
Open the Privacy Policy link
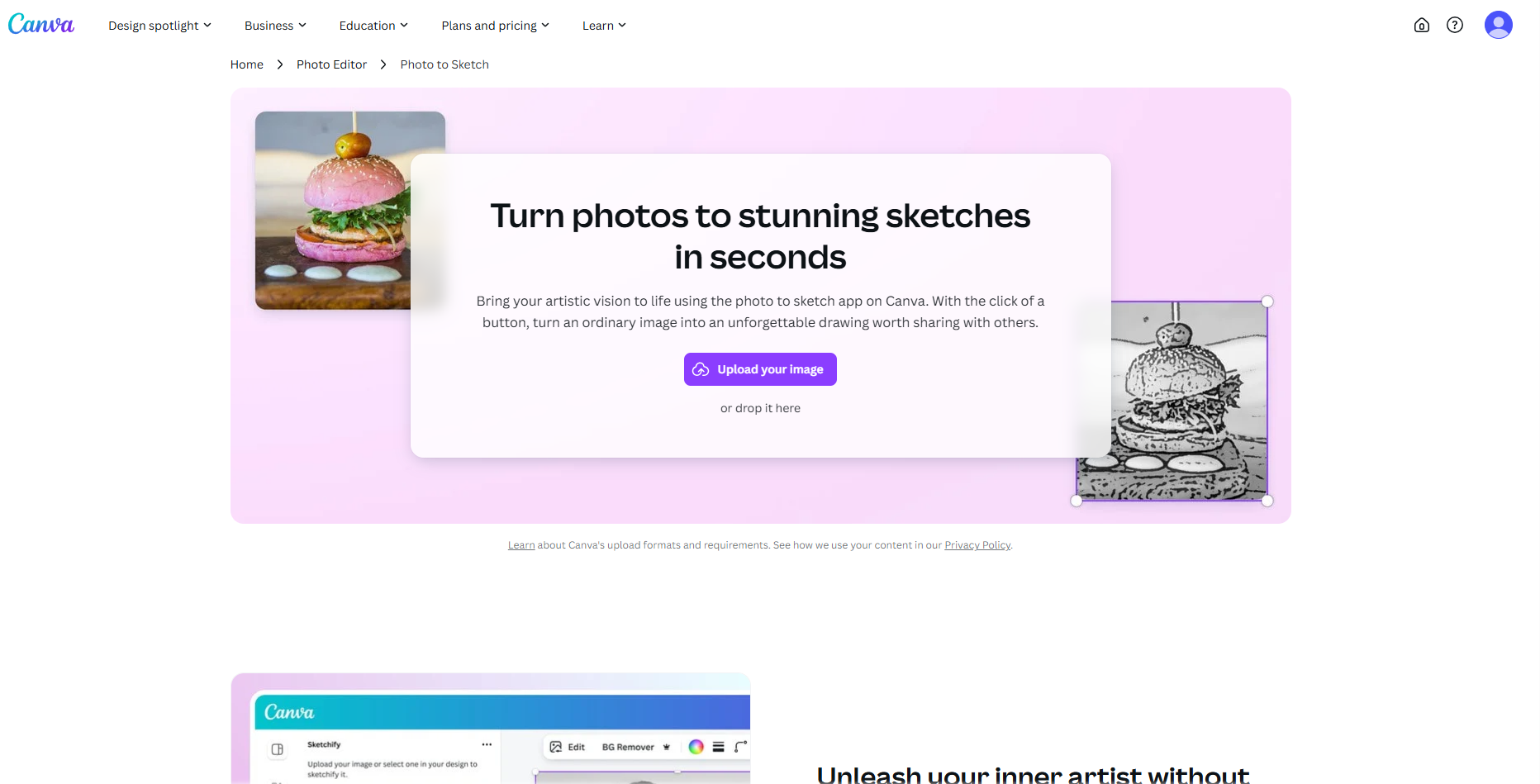(x=977, y=545)
